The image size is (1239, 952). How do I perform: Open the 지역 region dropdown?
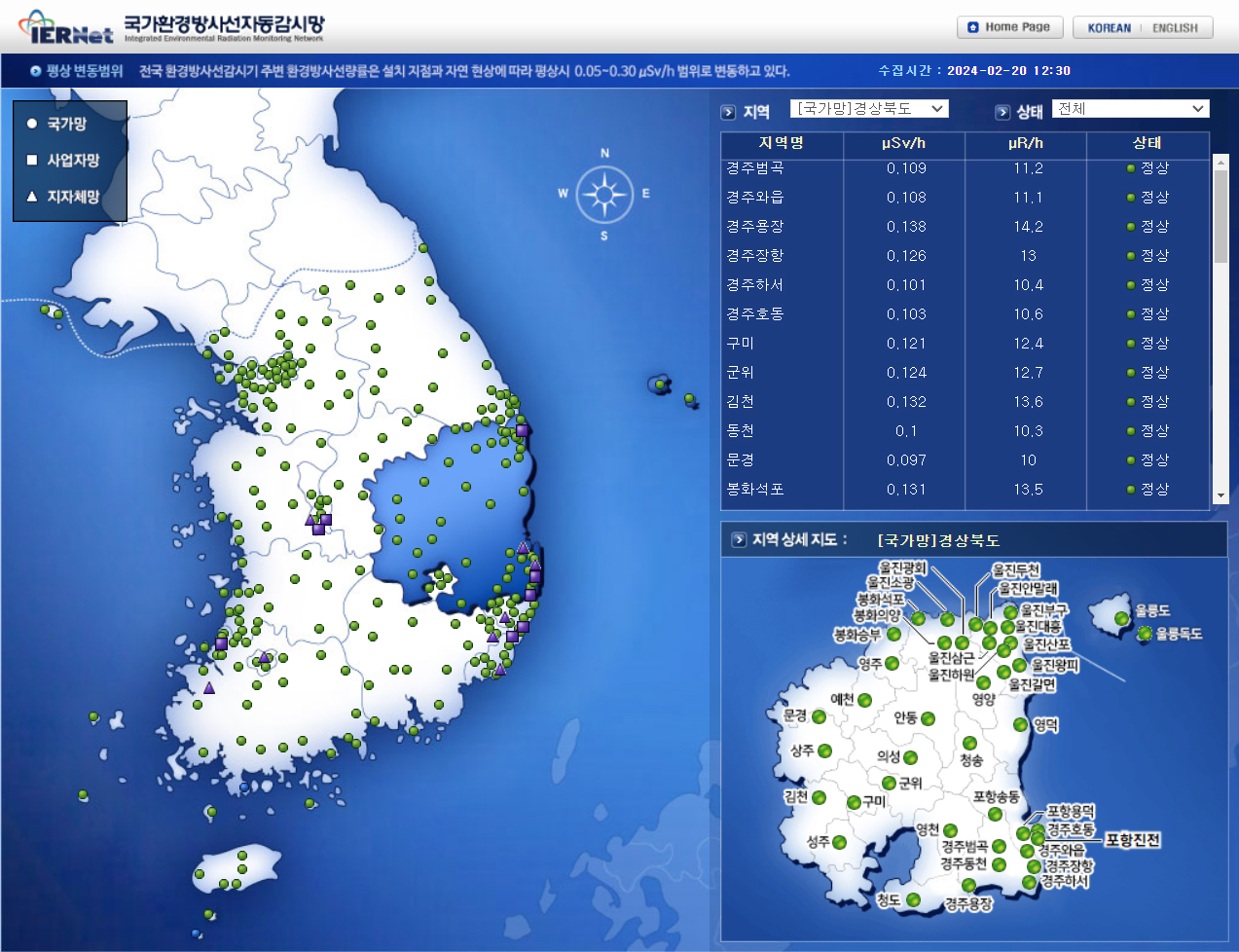pos(868,109)
